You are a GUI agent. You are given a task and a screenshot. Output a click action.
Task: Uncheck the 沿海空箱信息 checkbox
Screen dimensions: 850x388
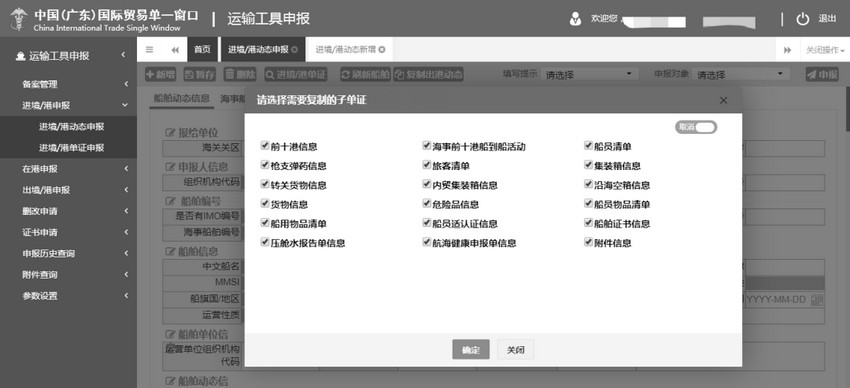pyautogui.click(x=588, y=184)
